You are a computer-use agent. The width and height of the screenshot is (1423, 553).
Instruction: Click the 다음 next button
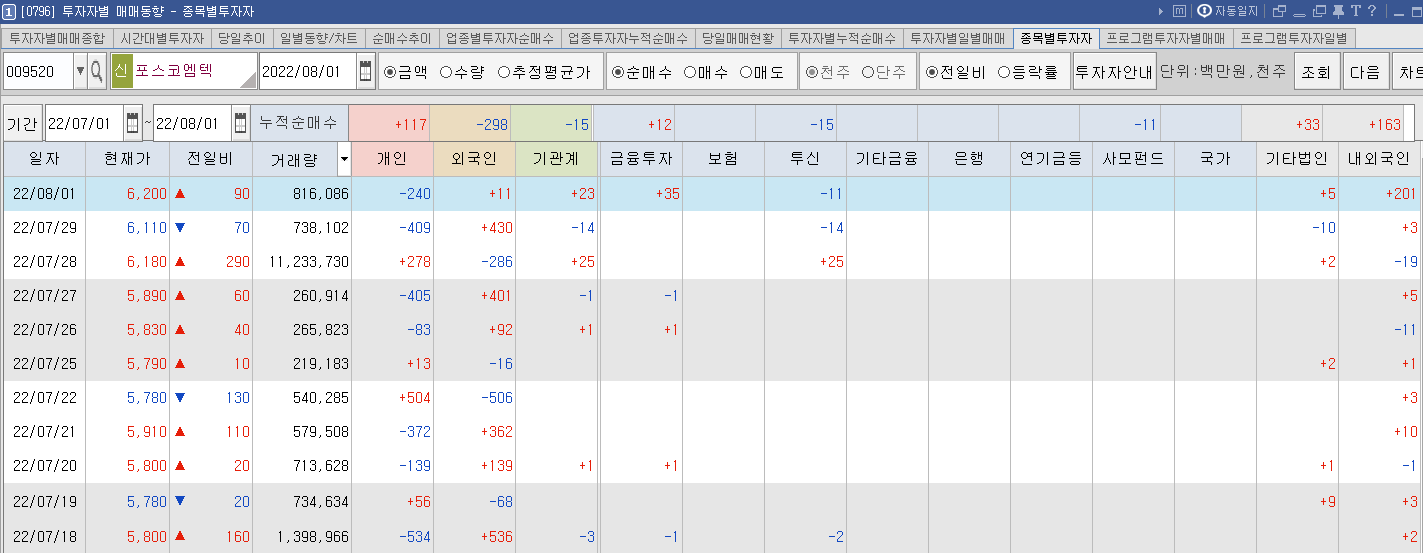(1364, 72)
